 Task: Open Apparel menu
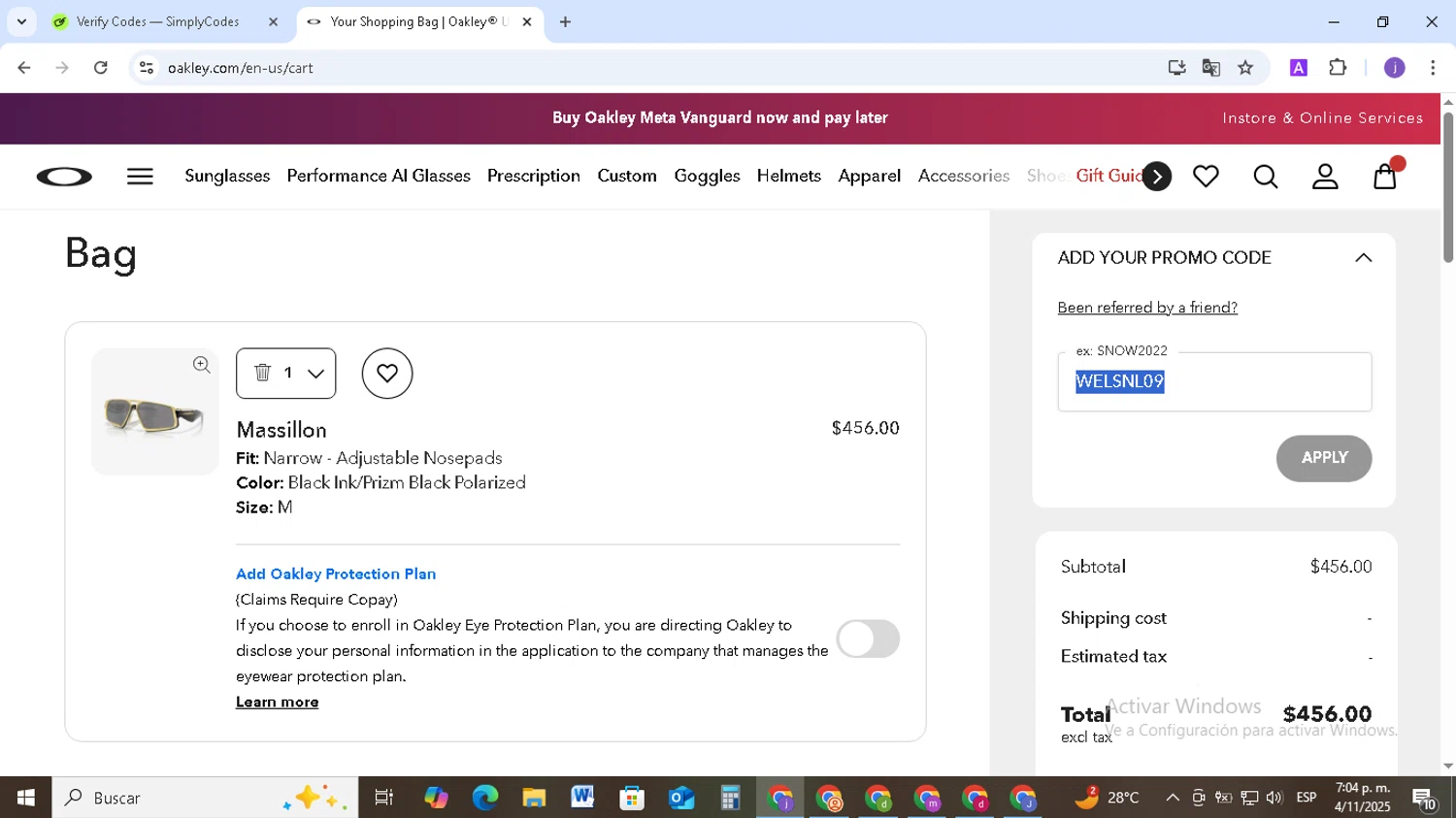click(870, 176)
